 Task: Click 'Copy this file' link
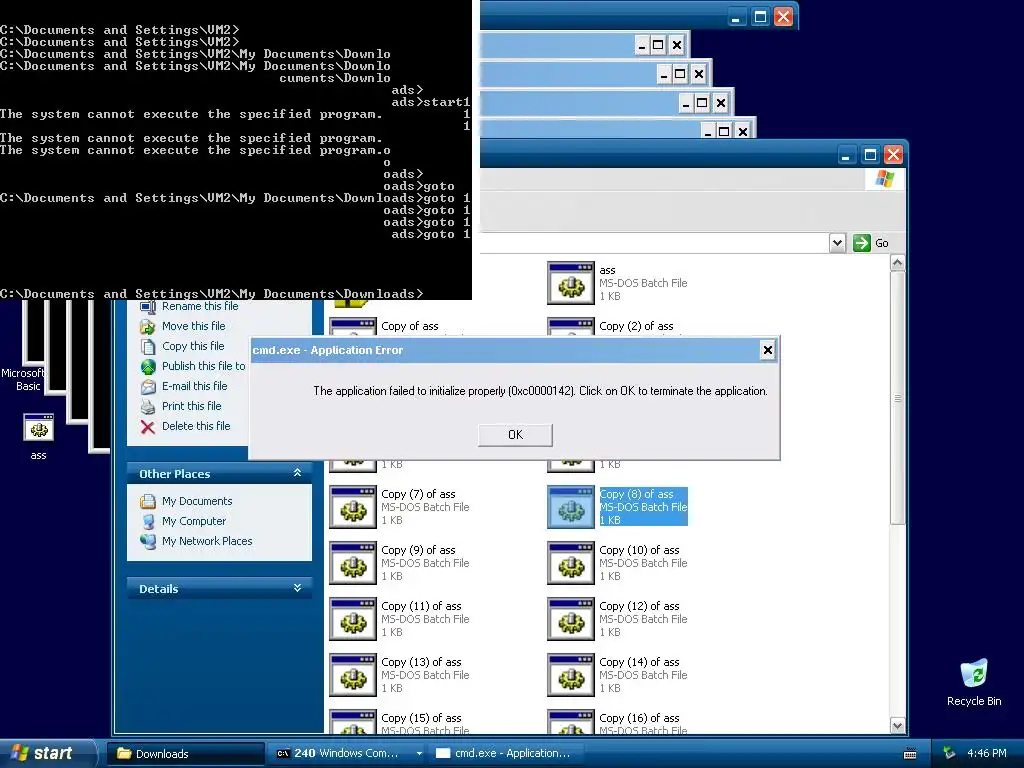[193, 346]
